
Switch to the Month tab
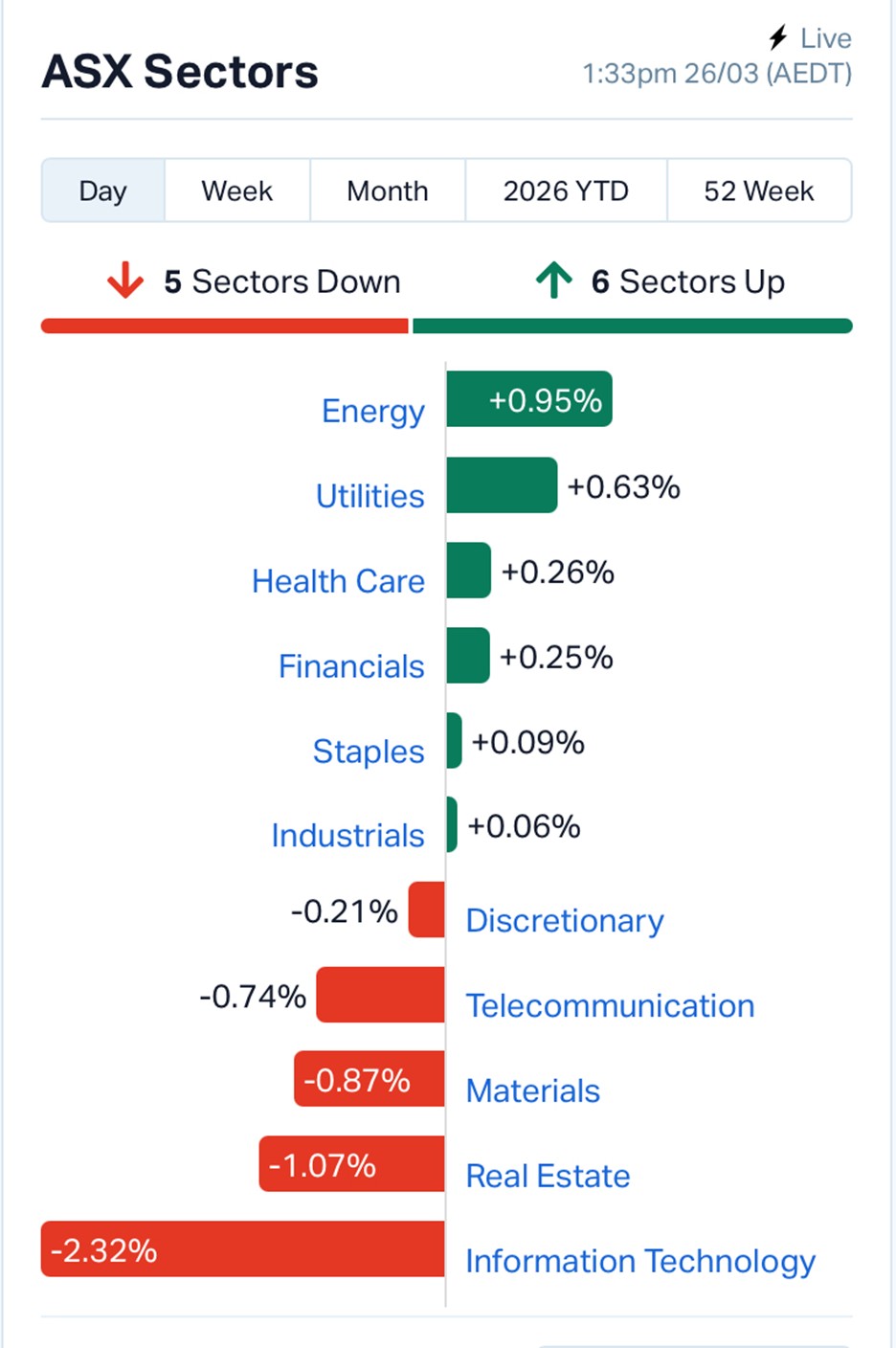click(387, 191)
